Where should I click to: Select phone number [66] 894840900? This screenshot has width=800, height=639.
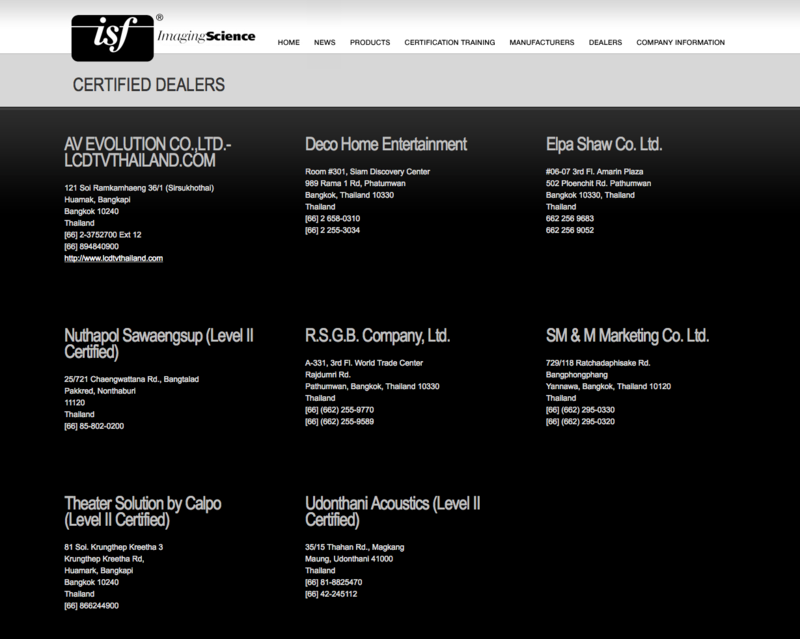[91, 247]
